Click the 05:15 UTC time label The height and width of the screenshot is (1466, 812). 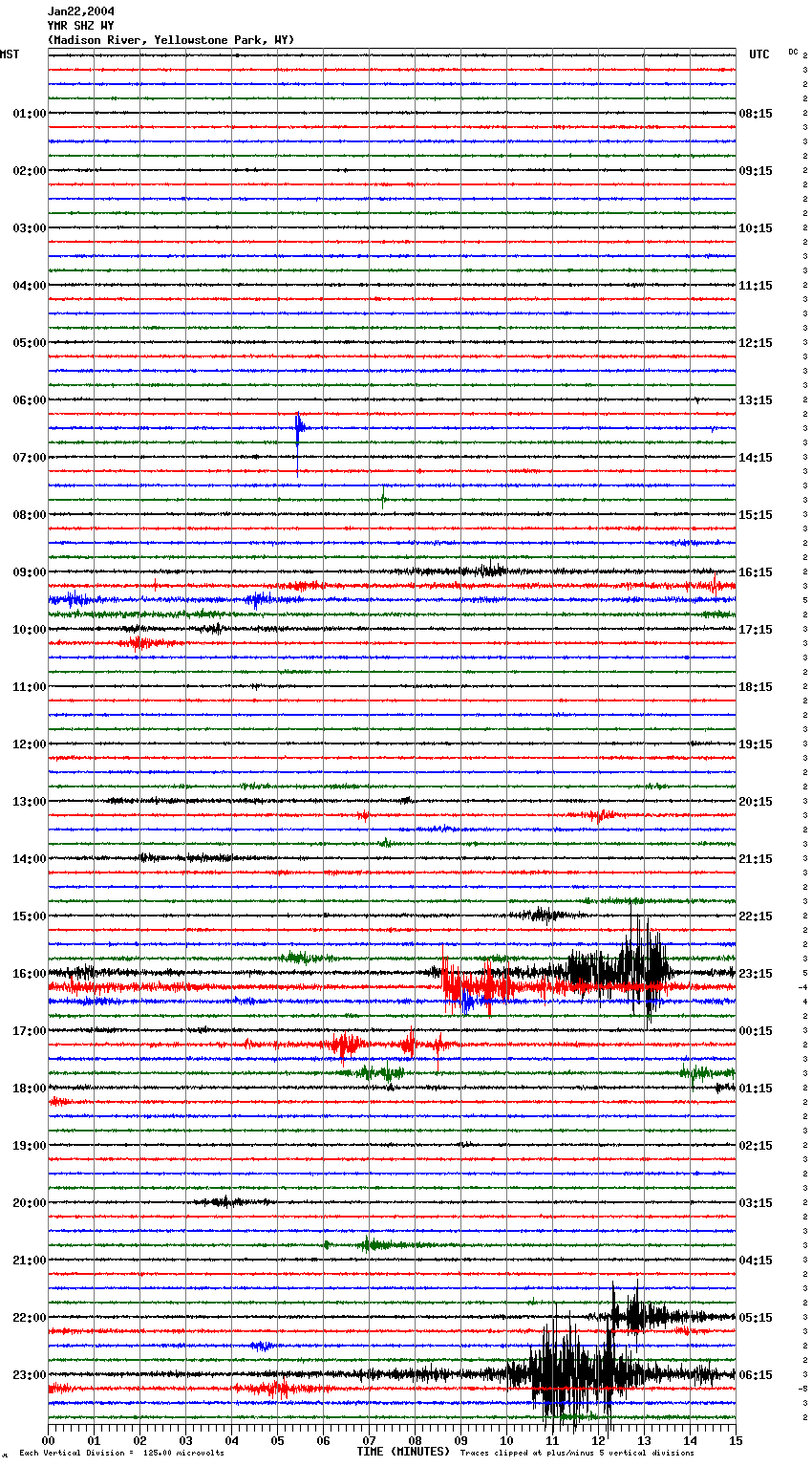756,1318
